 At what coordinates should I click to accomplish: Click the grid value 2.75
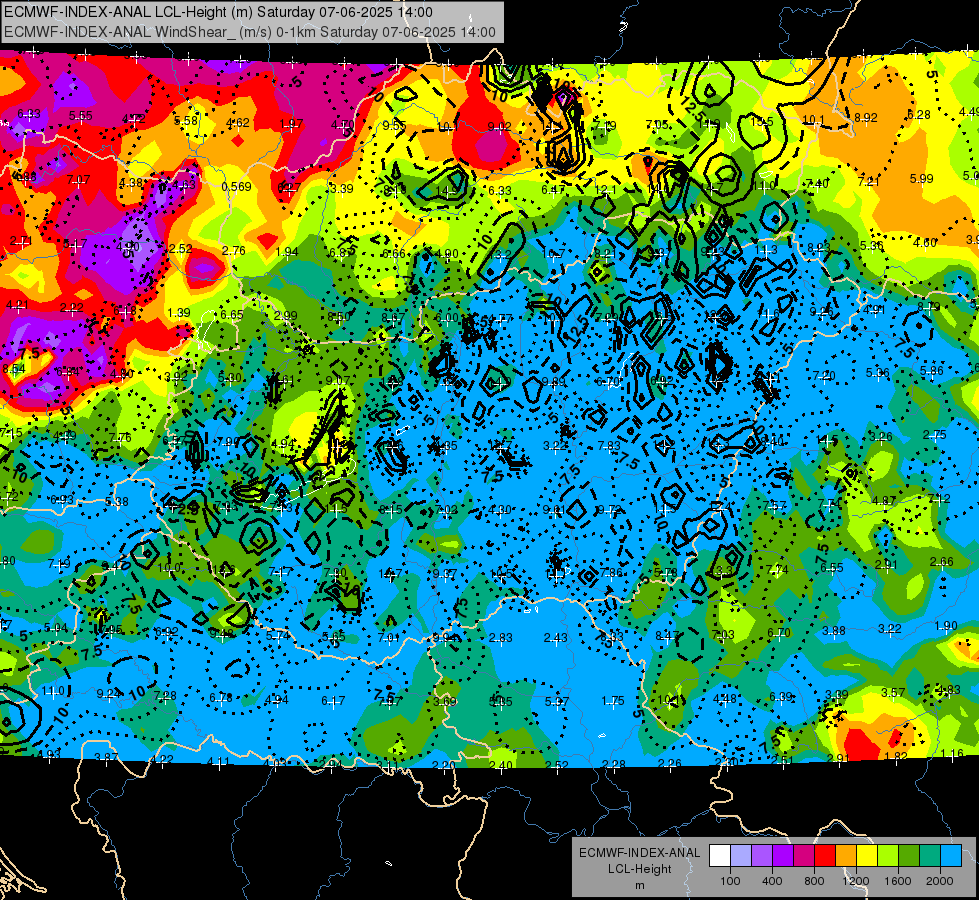(x=935, y=435)
